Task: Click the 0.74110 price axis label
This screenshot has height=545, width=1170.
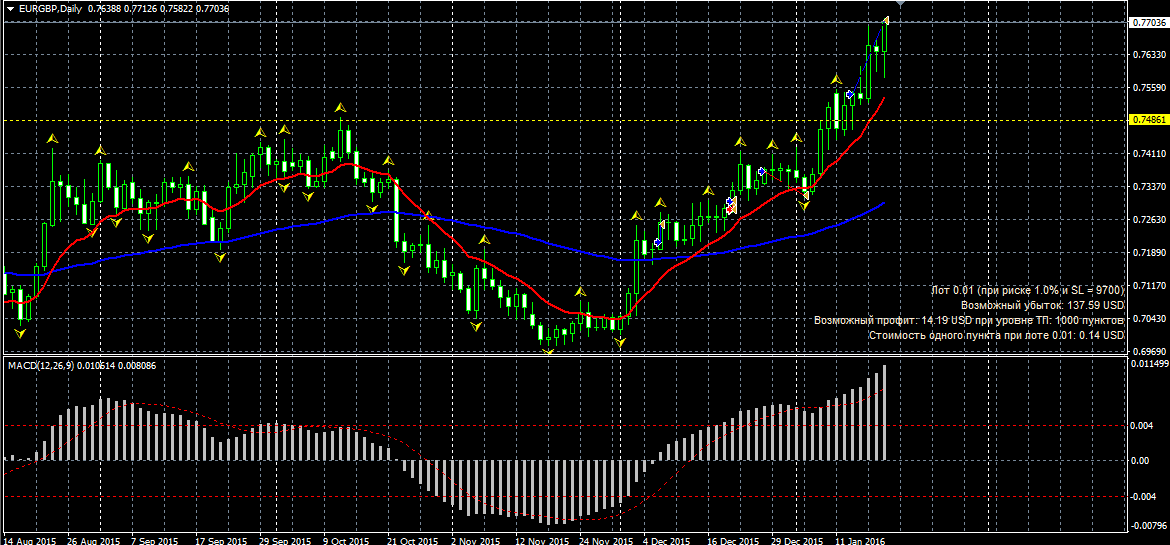Action: click(1148, 154)
